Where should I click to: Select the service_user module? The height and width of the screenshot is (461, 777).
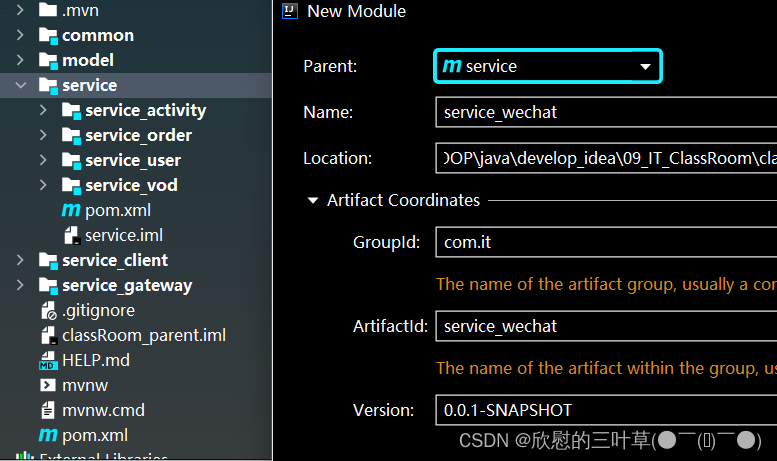[136, 160]
